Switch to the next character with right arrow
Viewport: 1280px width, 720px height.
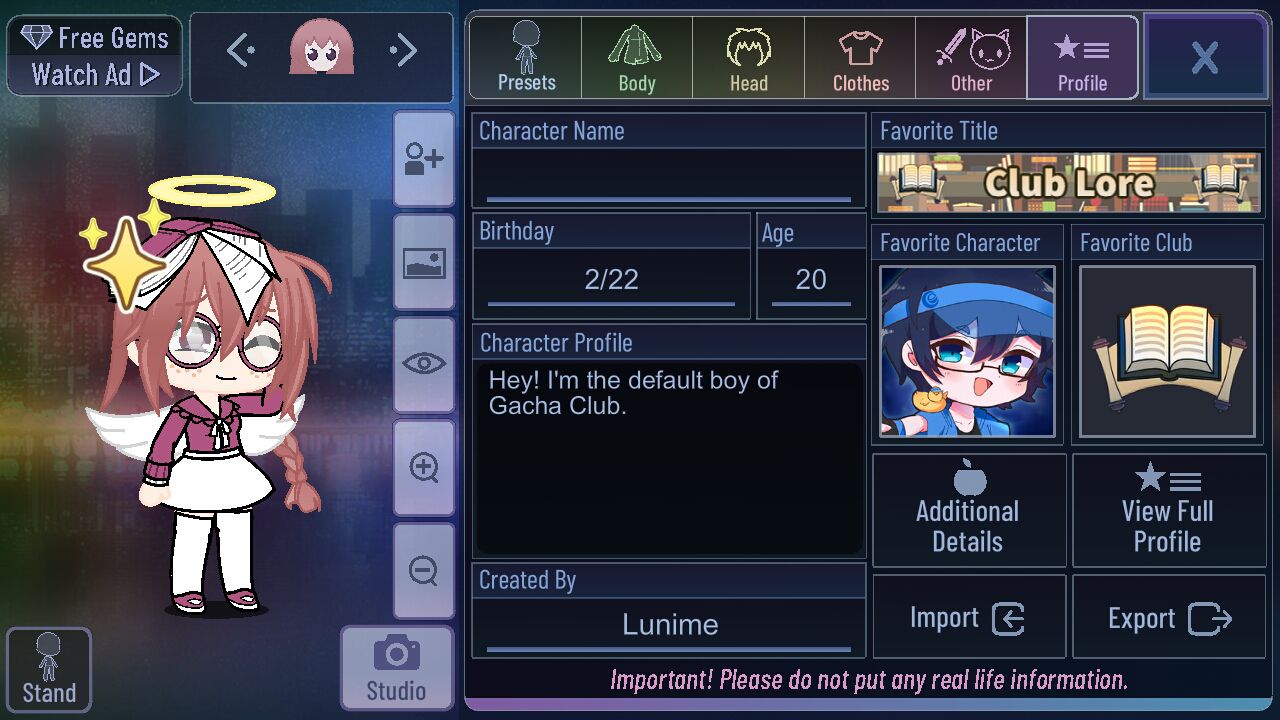tap(403, 50)
